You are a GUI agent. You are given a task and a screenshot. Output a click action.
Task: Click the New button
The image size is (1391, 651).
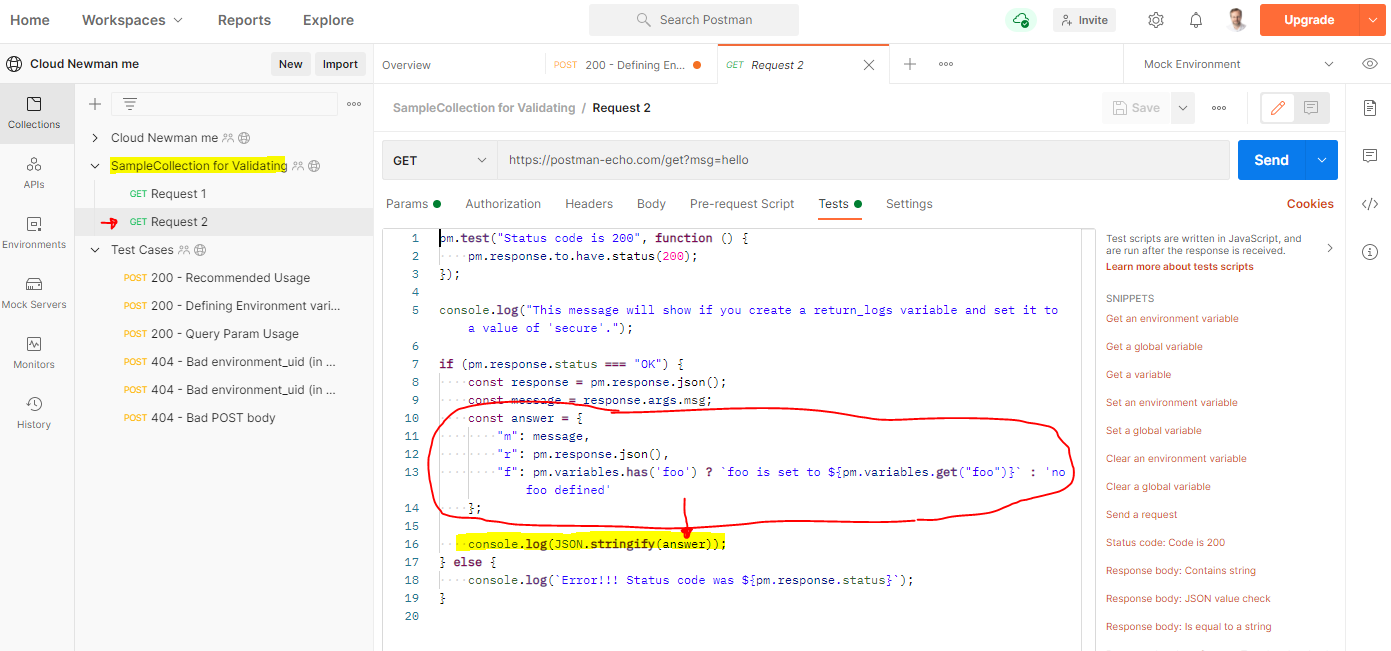(x=290, y=64)
